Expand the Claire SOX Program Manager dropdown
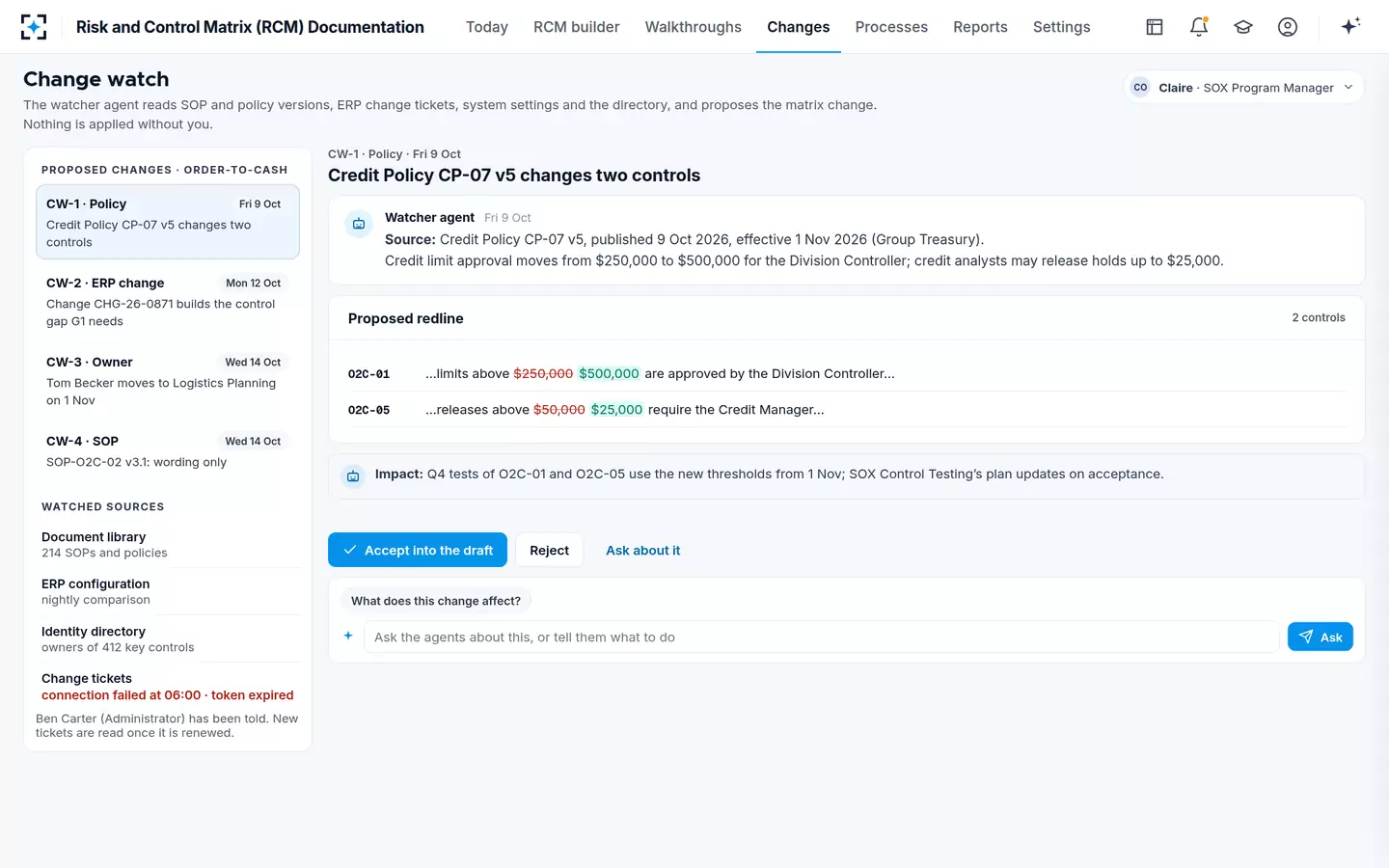Image resolution: width=1389 pixels, height=868 pixels. (x=1244, y=88)
